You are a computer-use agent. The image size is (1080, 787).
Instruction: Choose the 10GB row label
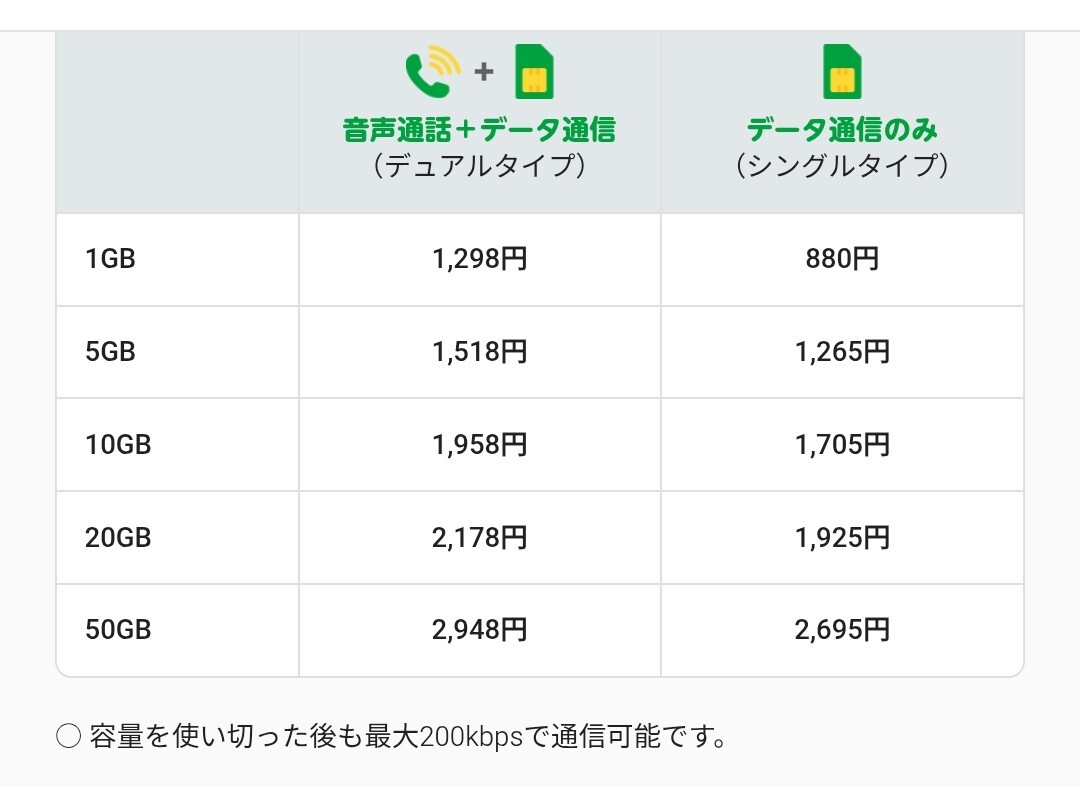pos(118,445)
